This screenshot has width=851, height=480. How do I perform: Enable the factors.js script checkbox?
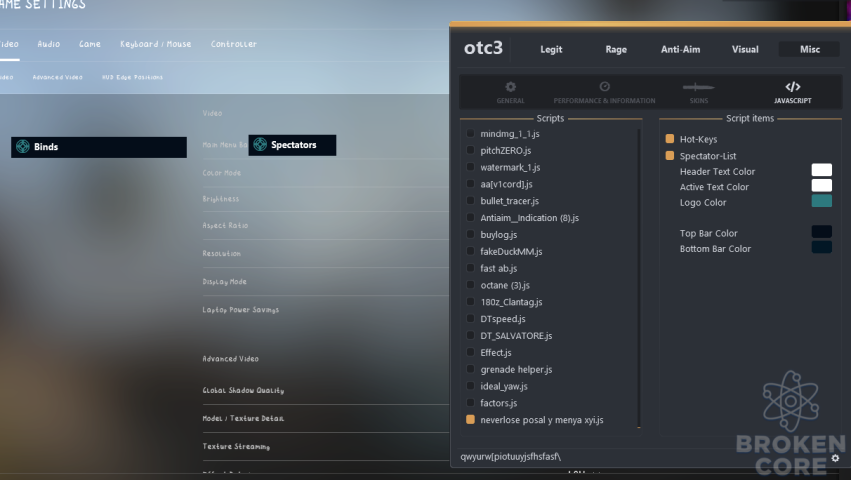click(x=470, y=402)
